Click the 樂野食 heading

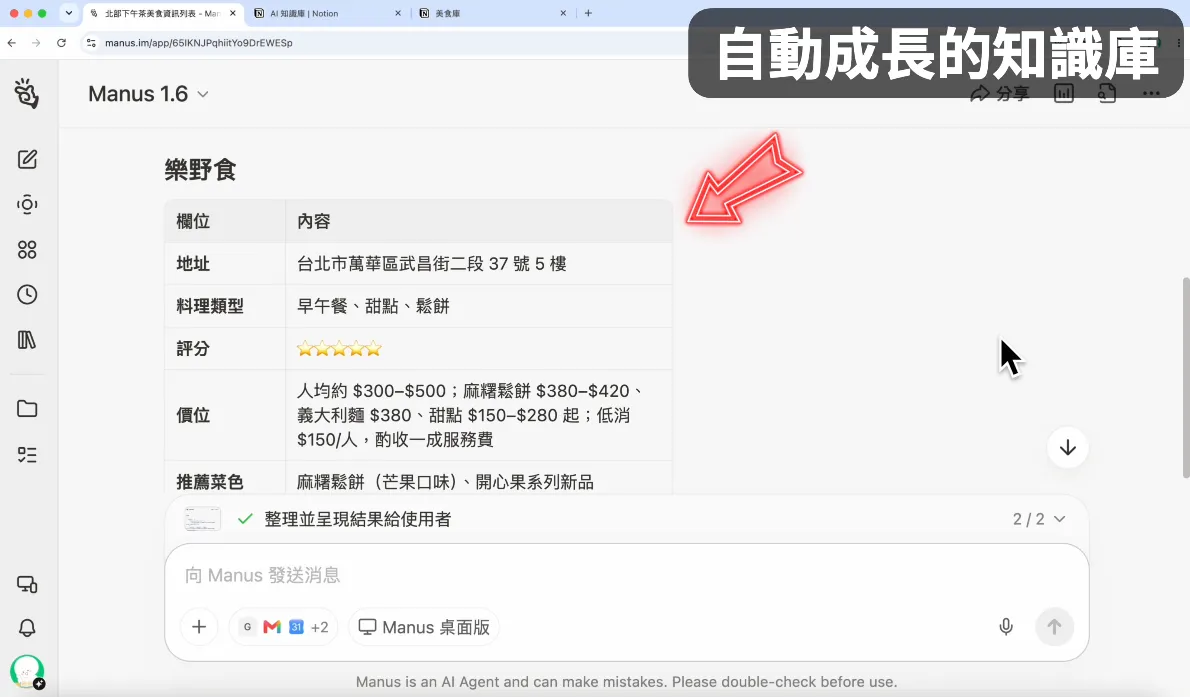(200, 169)
